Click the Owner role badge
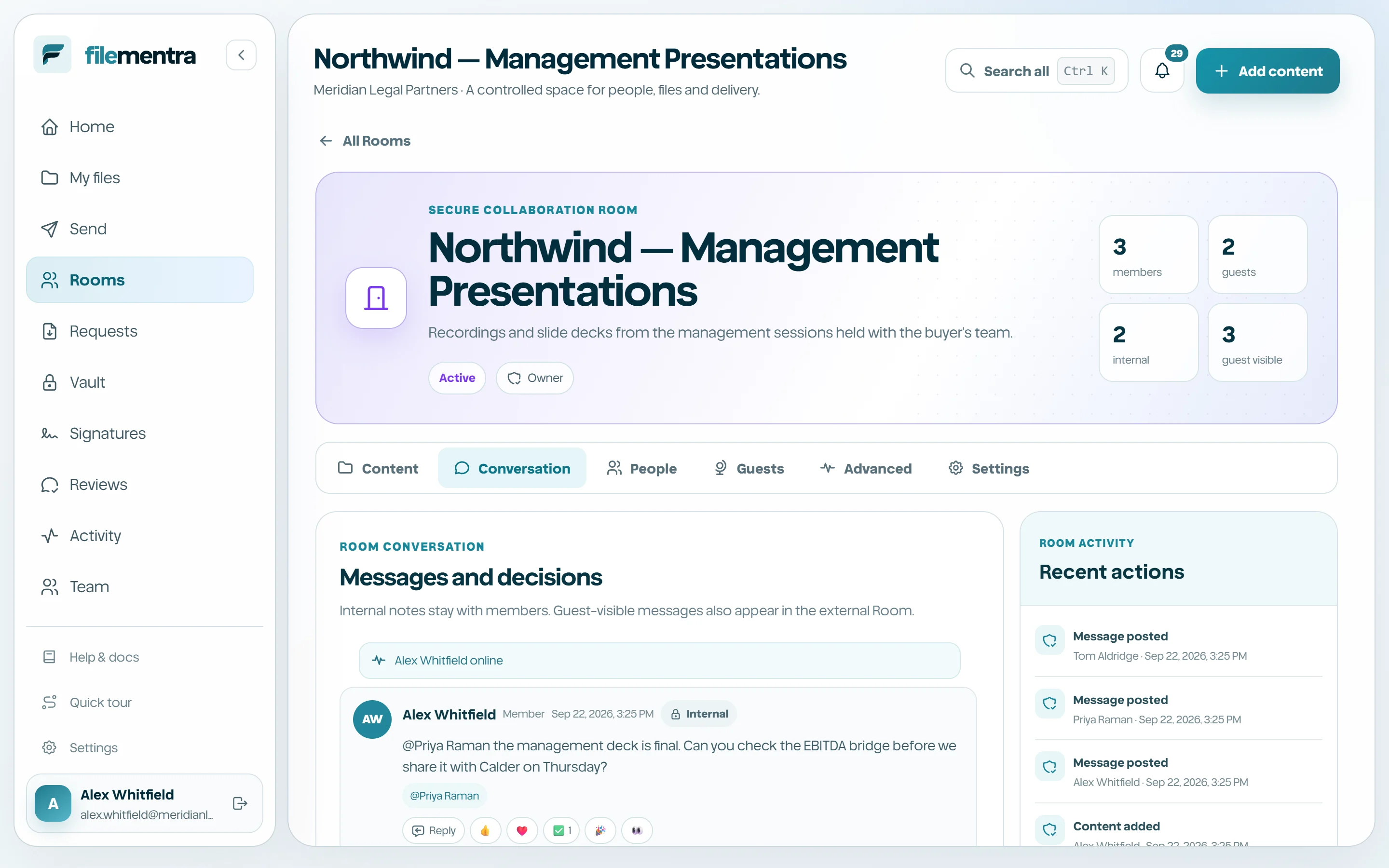Viewport: 1389px width, 868px height. point(534,378)
